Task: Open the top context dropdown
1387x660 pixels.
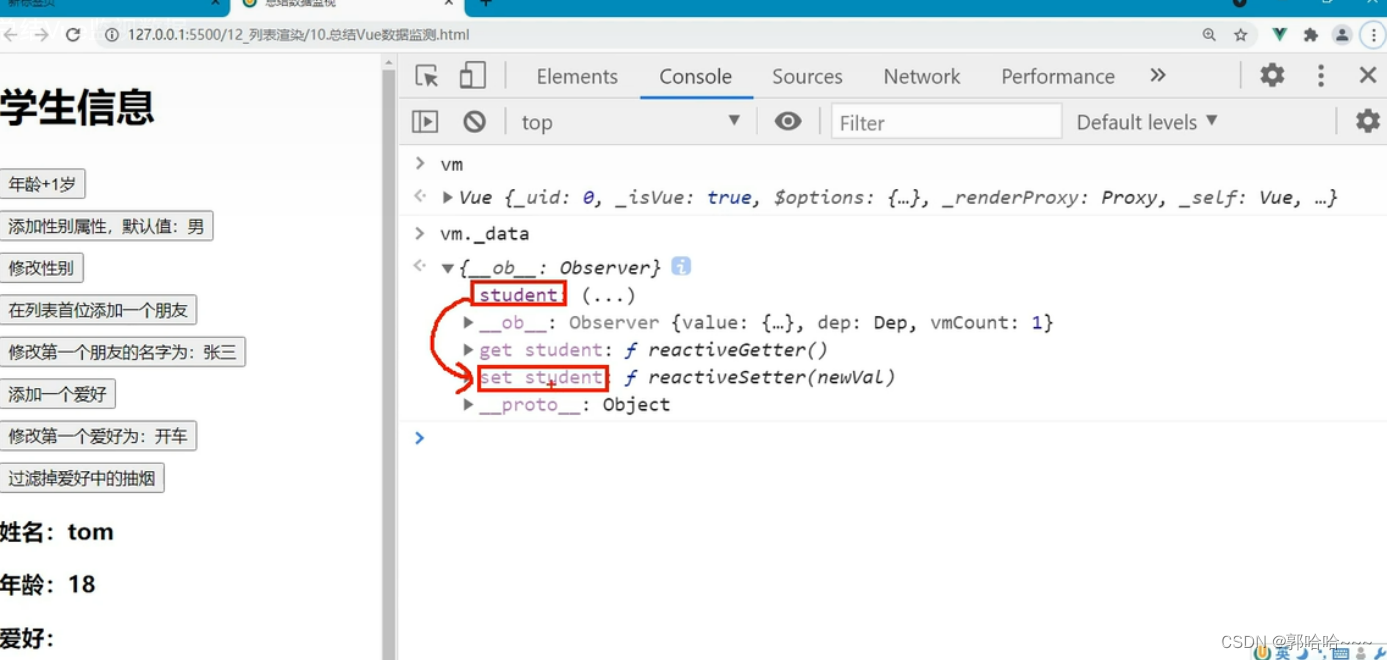Action: (x=630, y=122)
